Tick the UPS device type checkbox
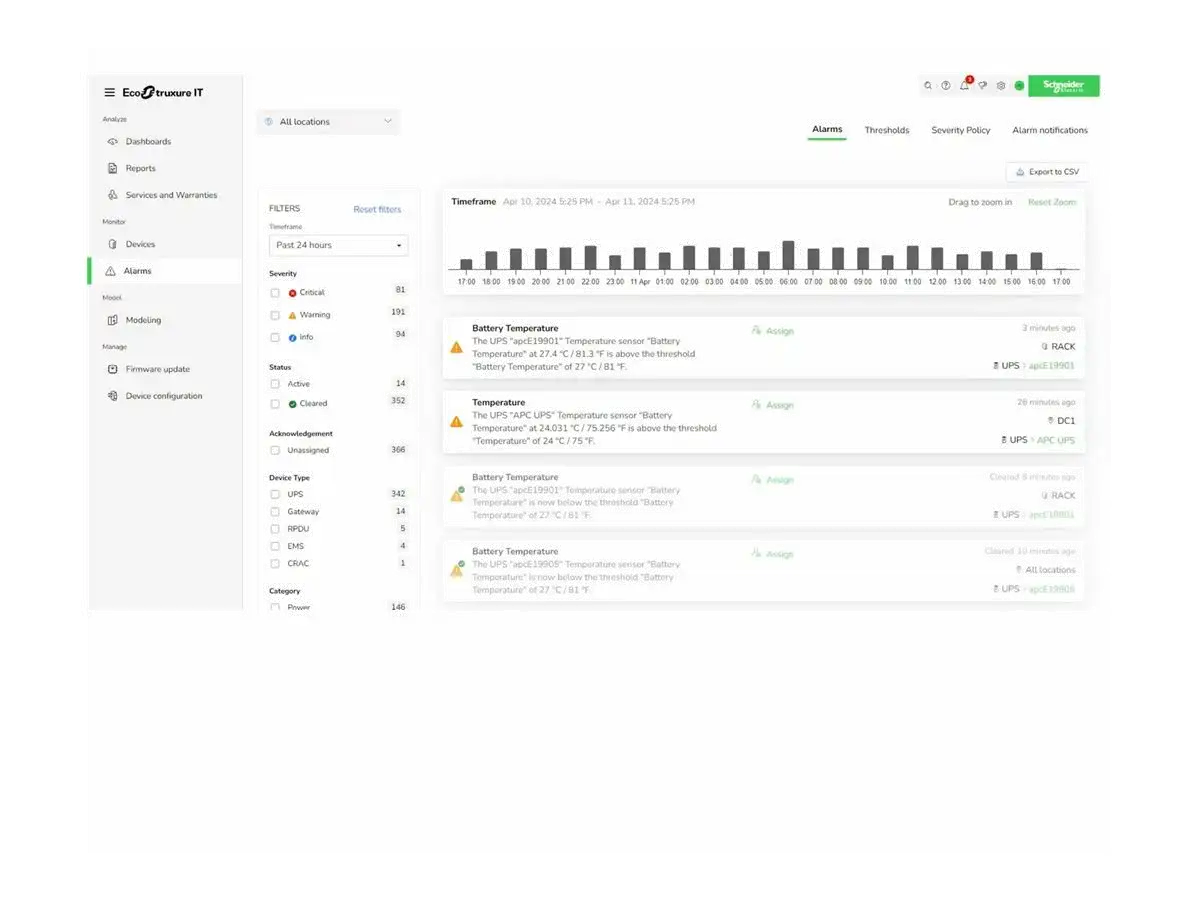 275,494
